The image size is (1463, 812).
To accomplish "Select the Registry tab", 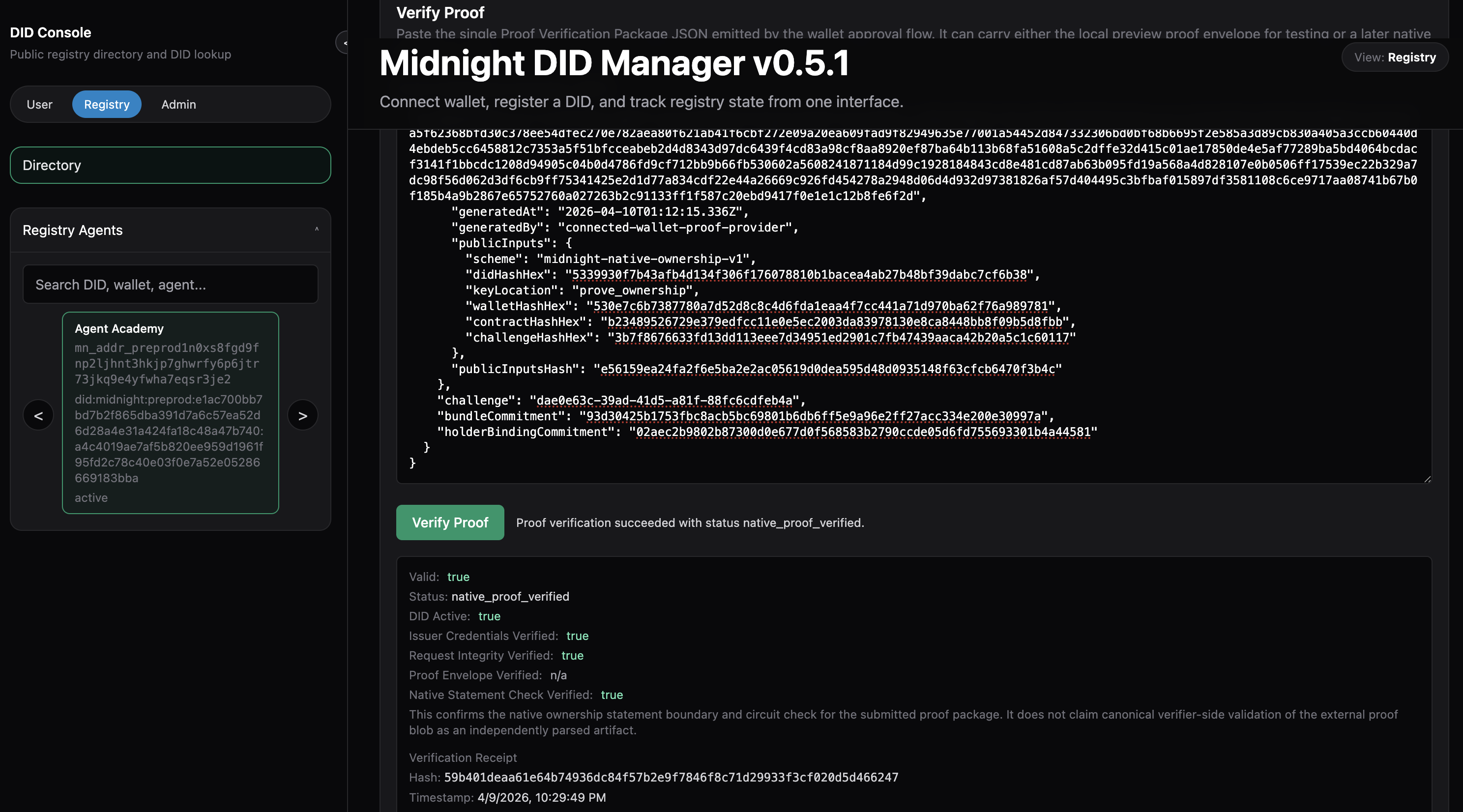I will [x=107, y=105].
